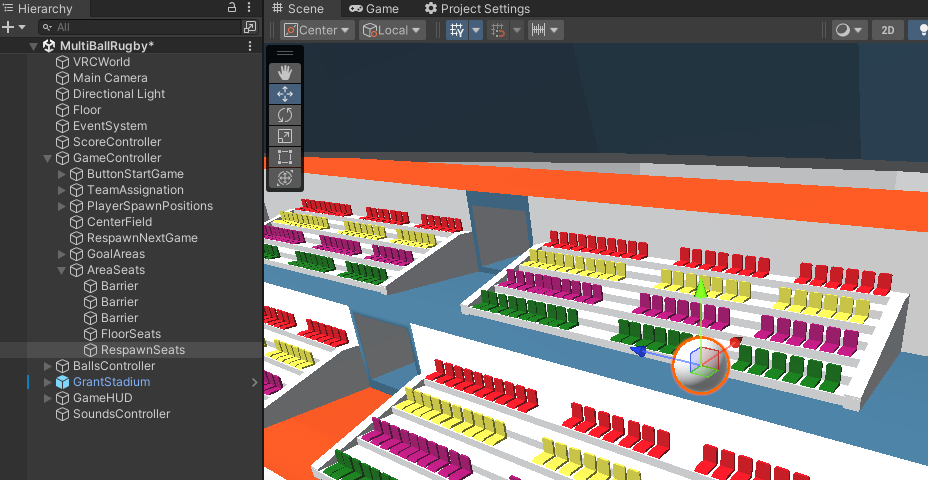Select the Scale tool
The height and width of the screenshot is (480, 928).
click(x=285, y=136)
